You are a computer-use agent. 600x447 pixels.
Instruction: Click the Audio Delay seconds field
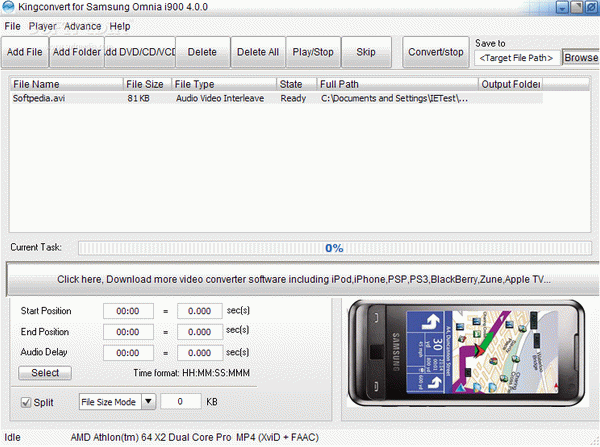click(x=200, y=353)
